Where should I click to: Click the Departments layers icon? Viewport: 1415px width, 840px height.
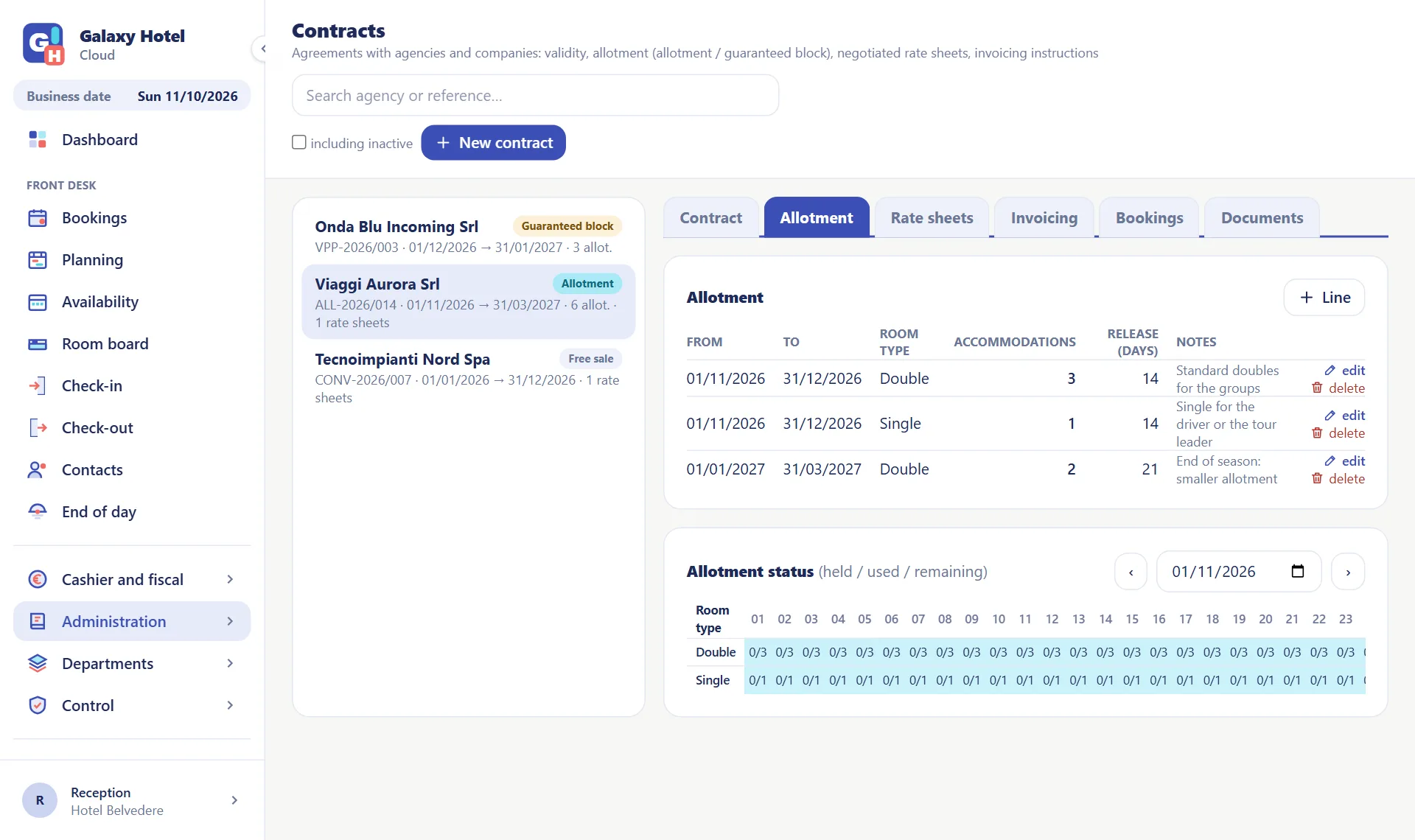point(38,664)
